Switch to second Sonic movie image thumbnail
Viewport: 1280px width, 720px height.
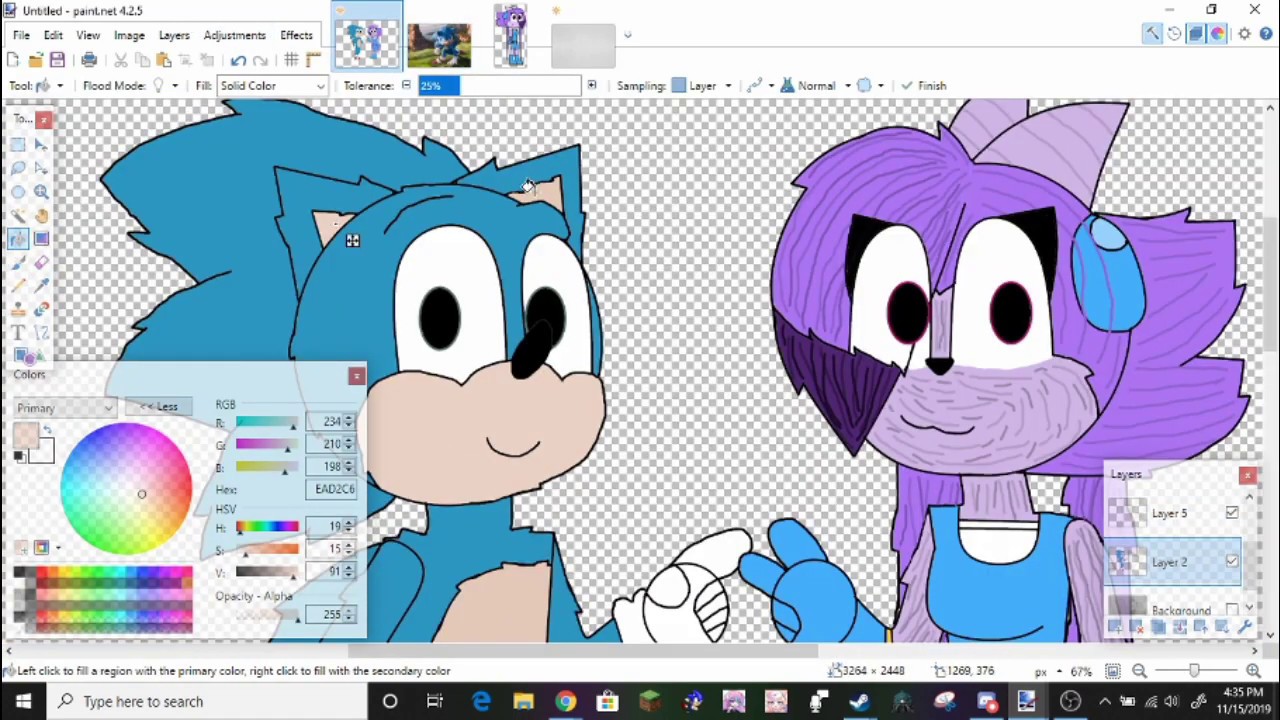click(438, 44)
